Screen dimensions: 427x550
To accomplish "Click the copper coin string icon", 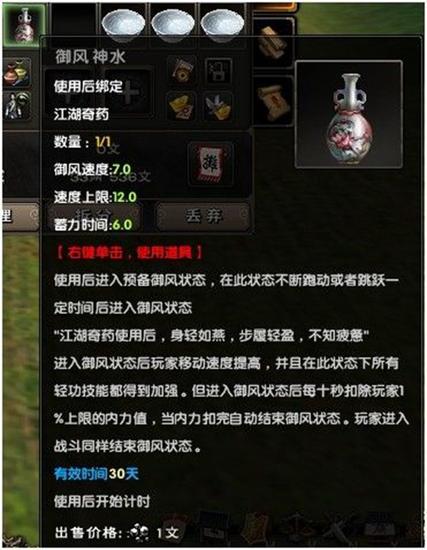I will pyautogui.click(x=183, y=71).
